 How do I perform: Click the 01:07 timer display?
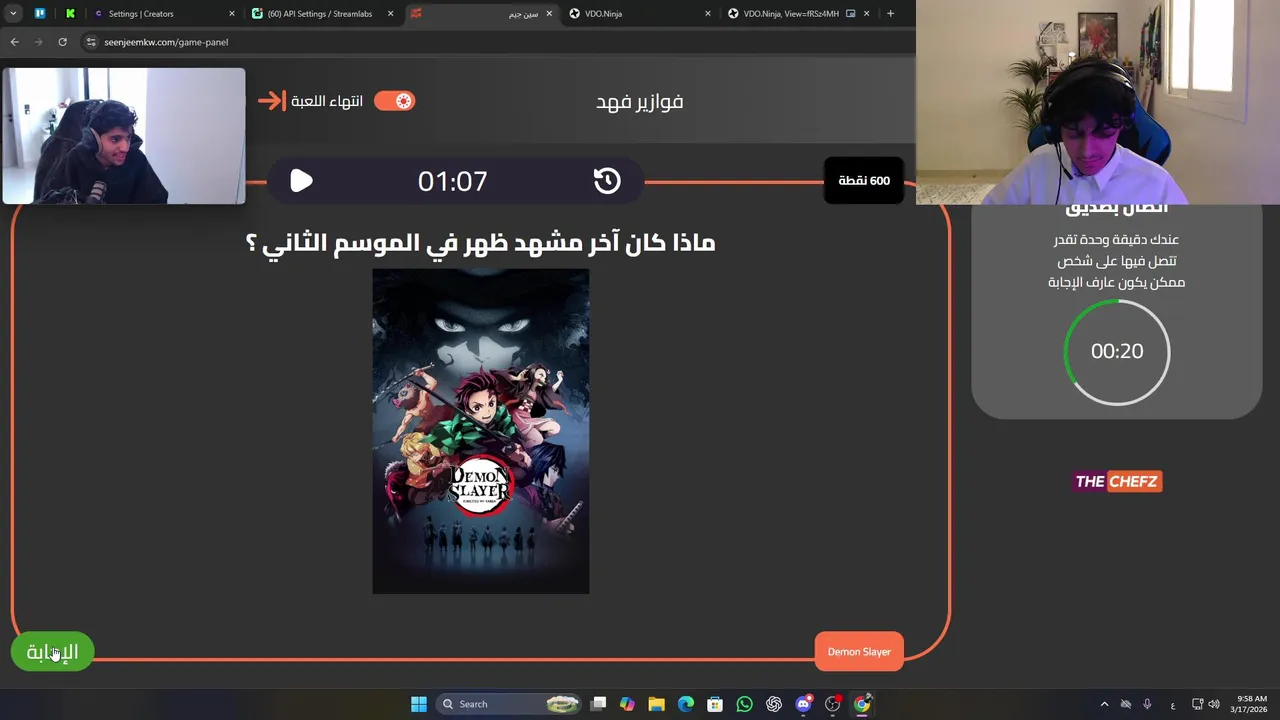click(x=453, y=181)
